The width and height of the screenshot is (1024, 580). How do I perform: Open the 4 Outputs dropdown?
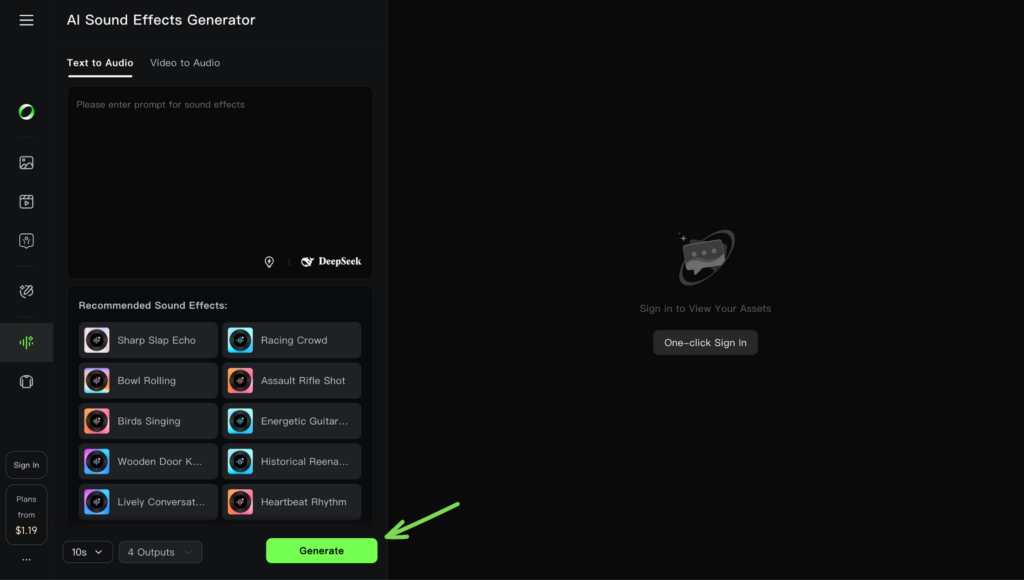[x=160, y=551]
